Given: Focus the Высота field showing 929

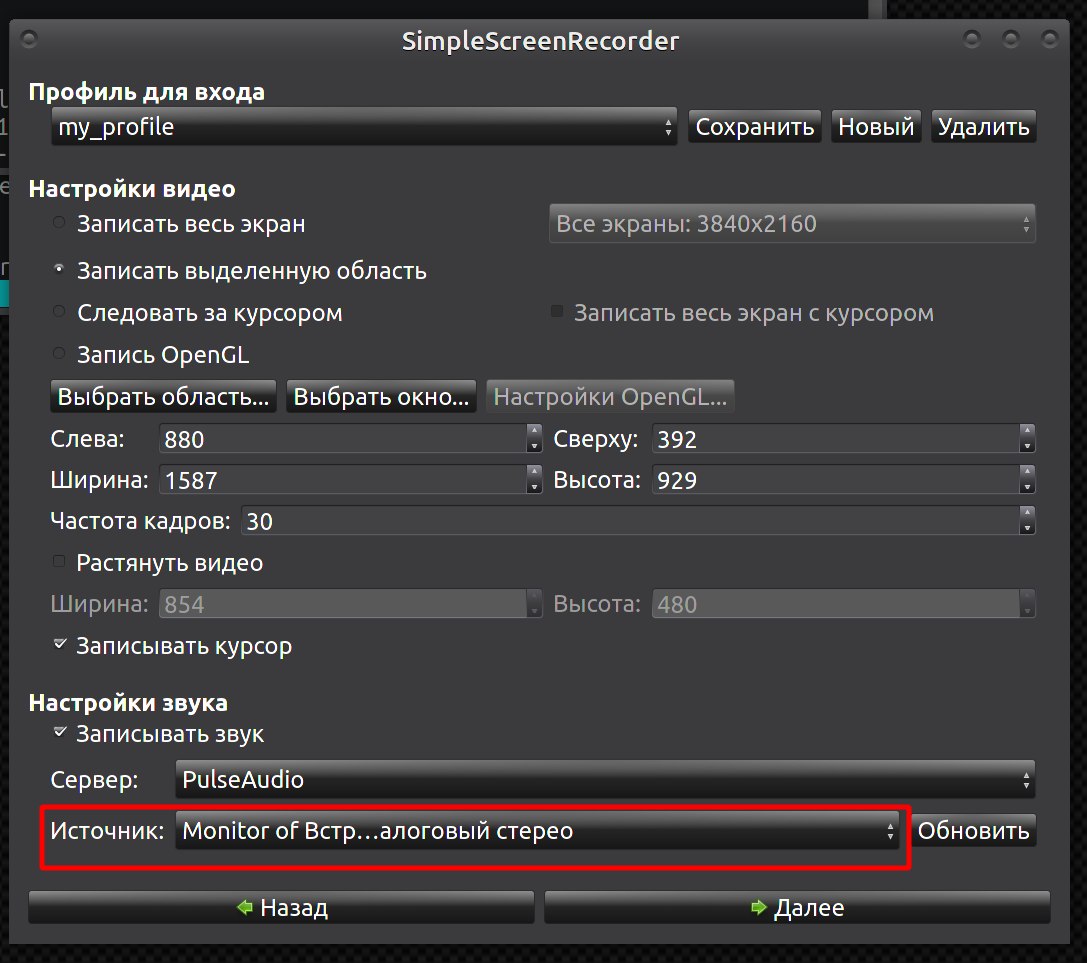Looking at the screenshot, I should point(835,480).
